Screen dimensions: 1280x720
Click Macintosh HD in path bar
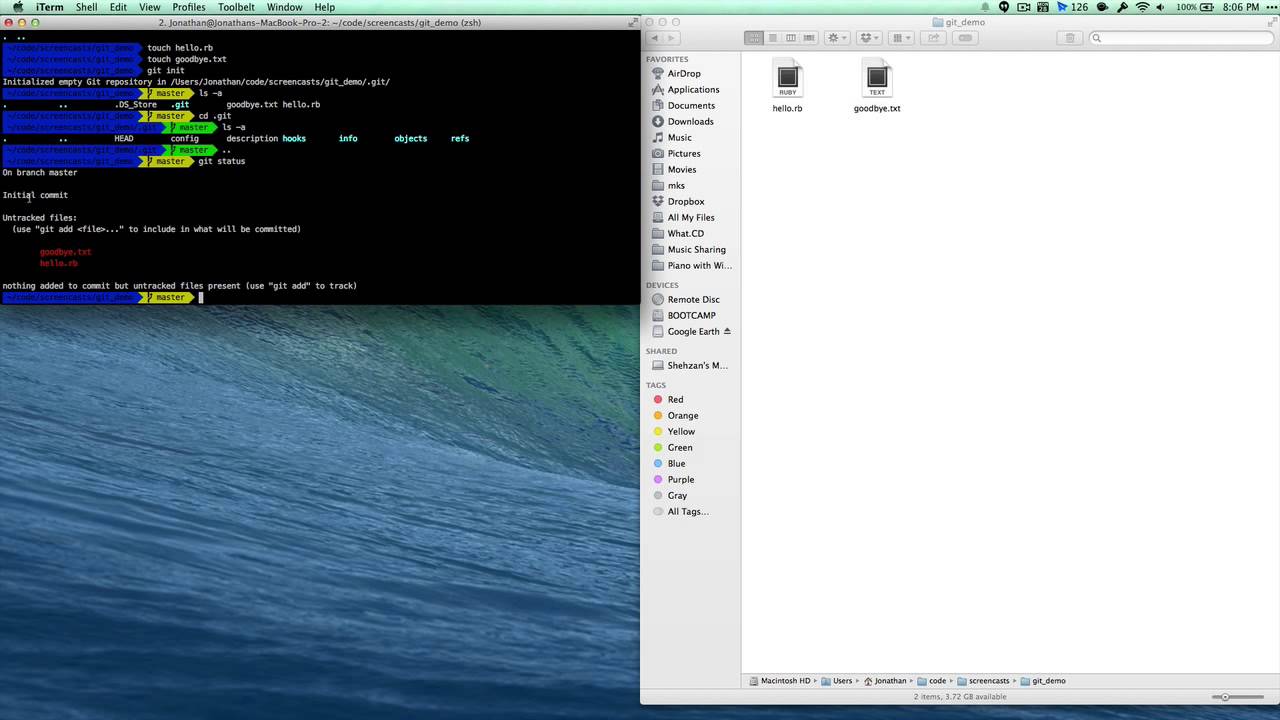(780, 681)
